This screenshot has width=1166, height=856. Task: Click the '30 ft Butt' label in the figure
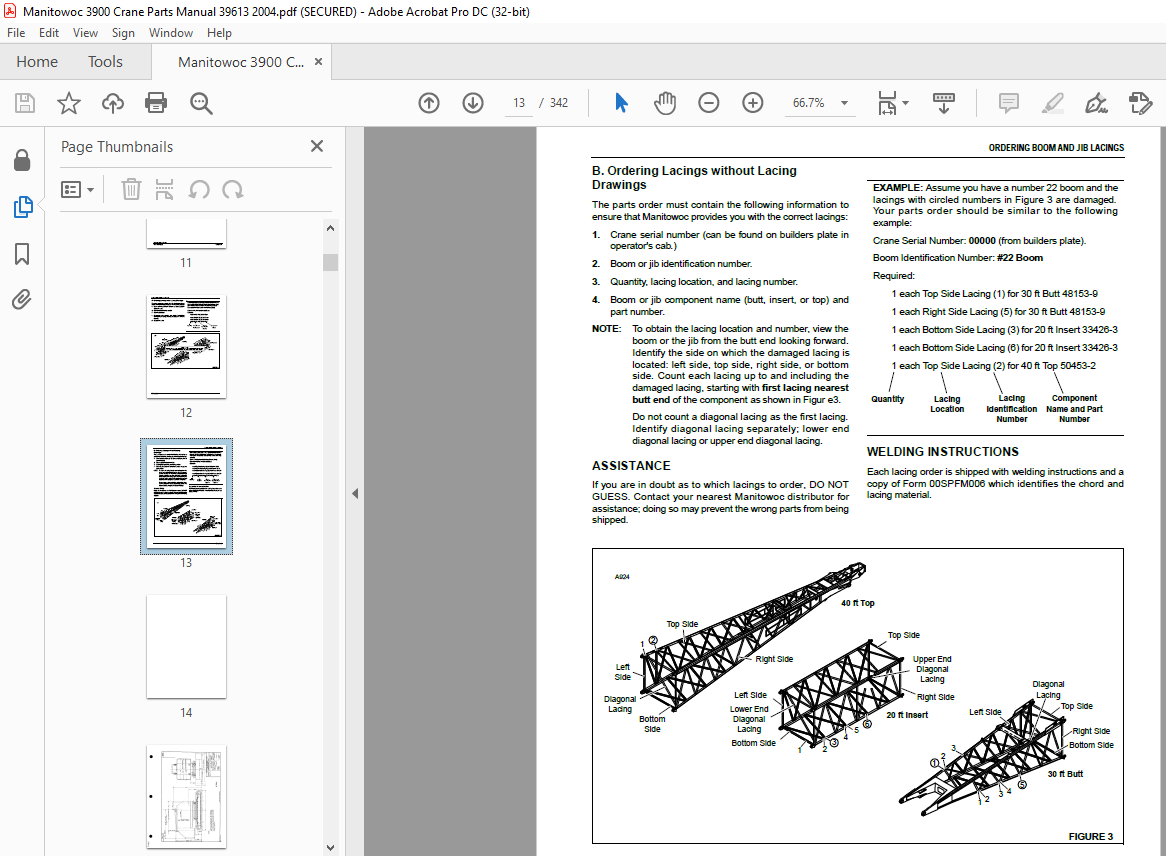pyautogui.click(x=1065, y=774)
